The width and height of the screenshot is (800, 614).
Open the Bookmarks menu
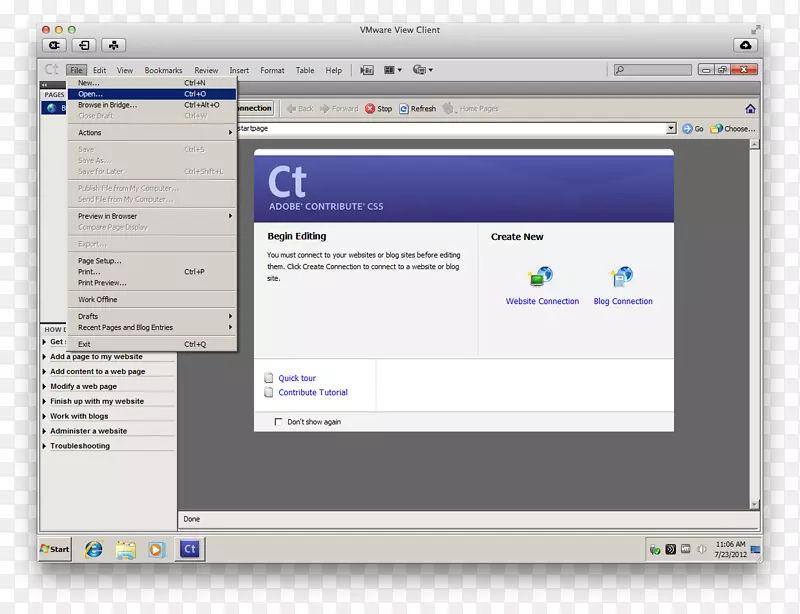(163, 71)
